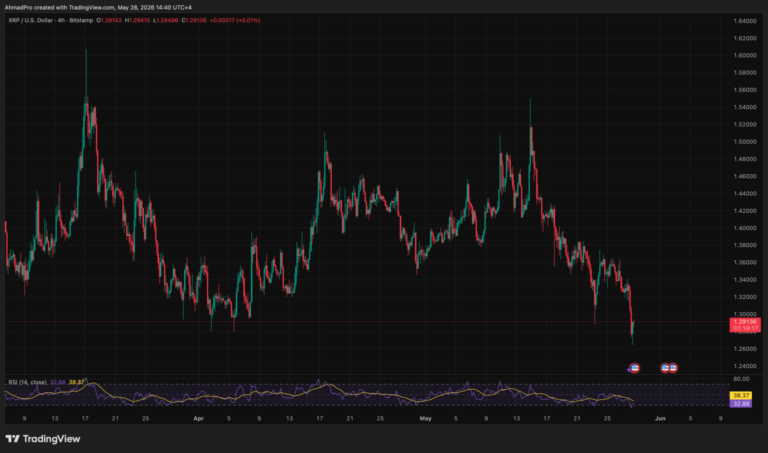Click the middle US flag economic event icon
This screenshot has width=768, height=453.
click(665, 368)
